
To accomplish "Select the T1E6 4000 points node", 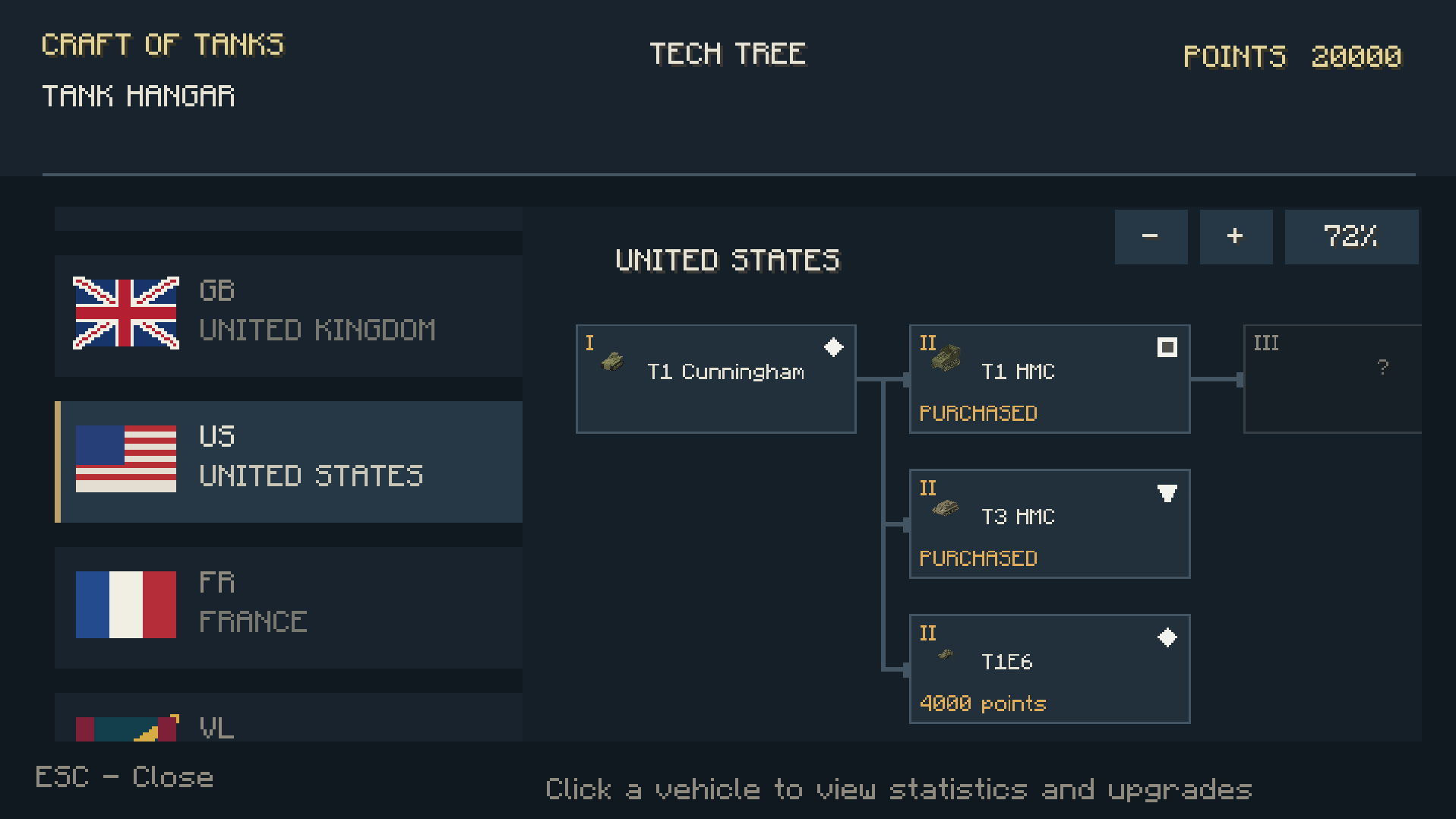I will [1050, 669].
